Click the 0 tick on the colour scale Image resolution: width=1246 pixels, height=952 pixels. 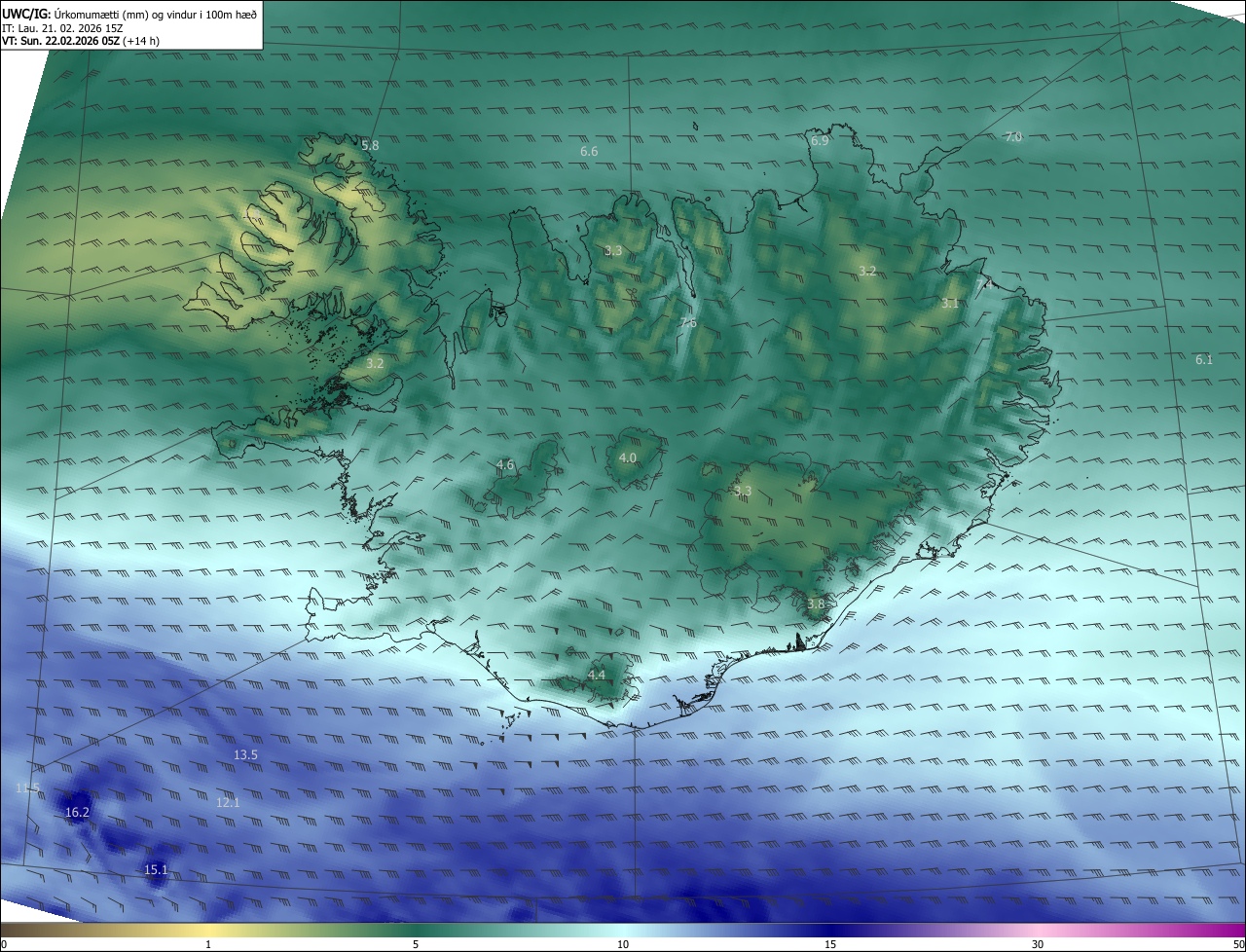click(4, 944)
